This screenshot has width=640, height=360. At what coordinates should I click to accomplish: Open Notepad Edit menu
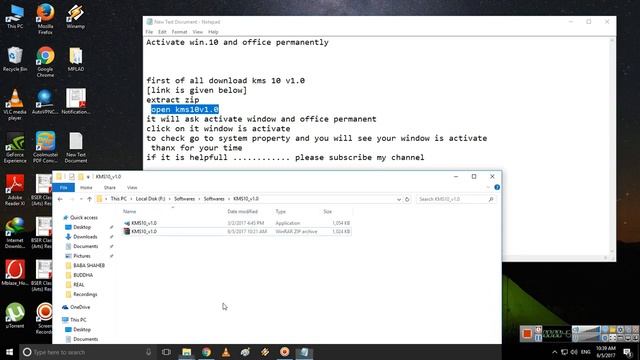[162, 32]
